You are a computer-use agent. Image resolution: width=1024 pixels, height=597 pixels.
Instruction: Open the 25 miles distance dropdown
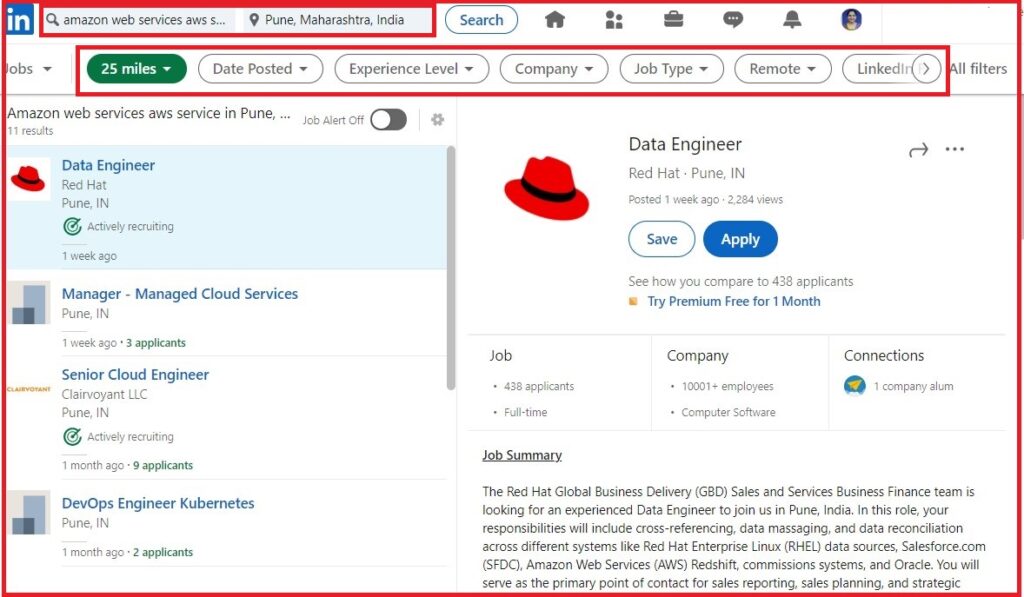(x=136, y=69)
